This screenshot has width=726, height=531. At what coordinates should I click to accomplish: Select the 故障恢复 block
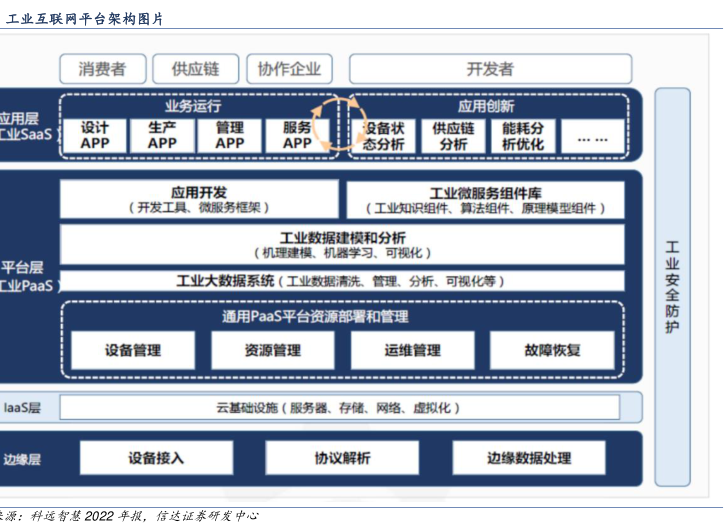(552, 351)
